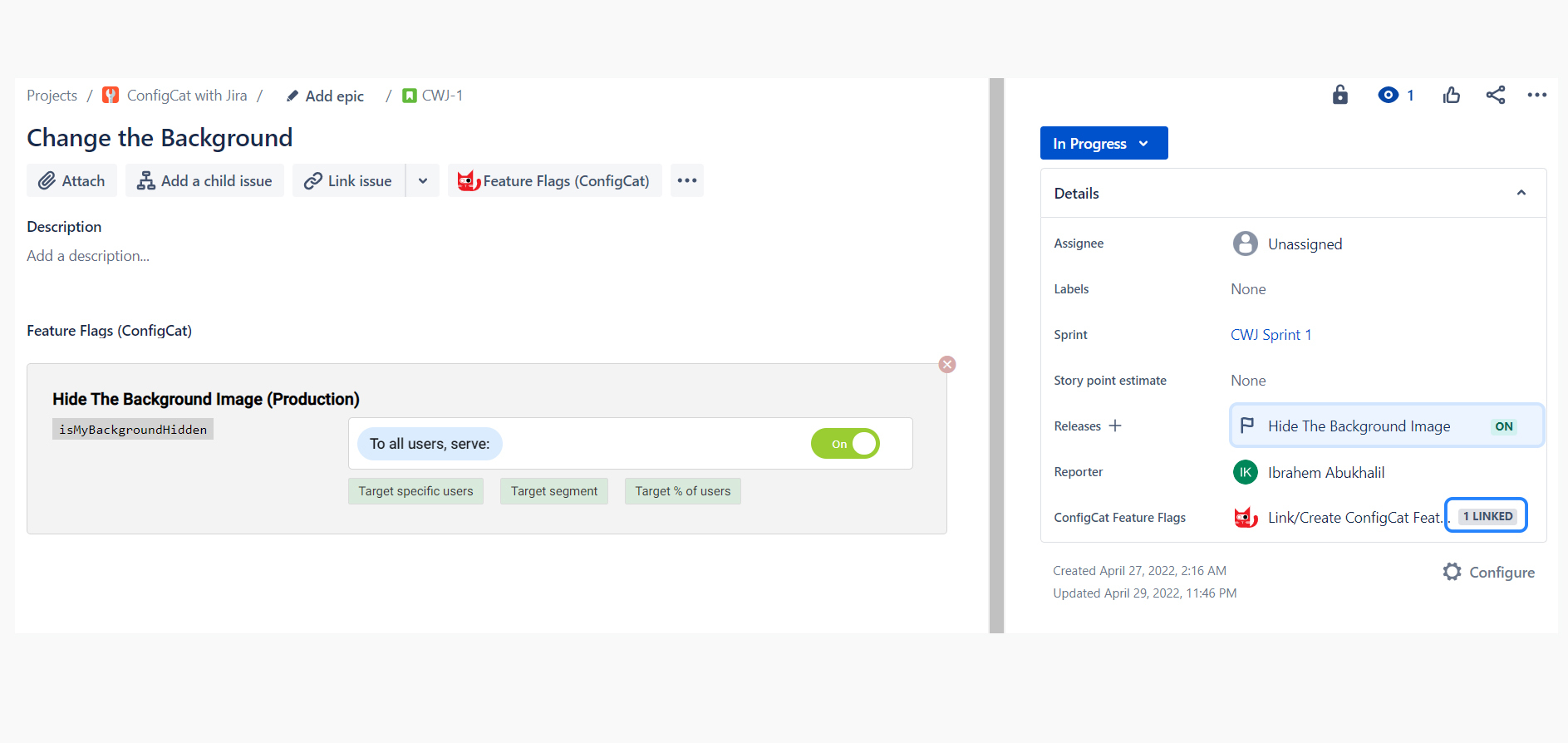
Task: Click reporter name Ibrahem Abukhalil
Action: pyautogui.click(x=1326, y=473)
